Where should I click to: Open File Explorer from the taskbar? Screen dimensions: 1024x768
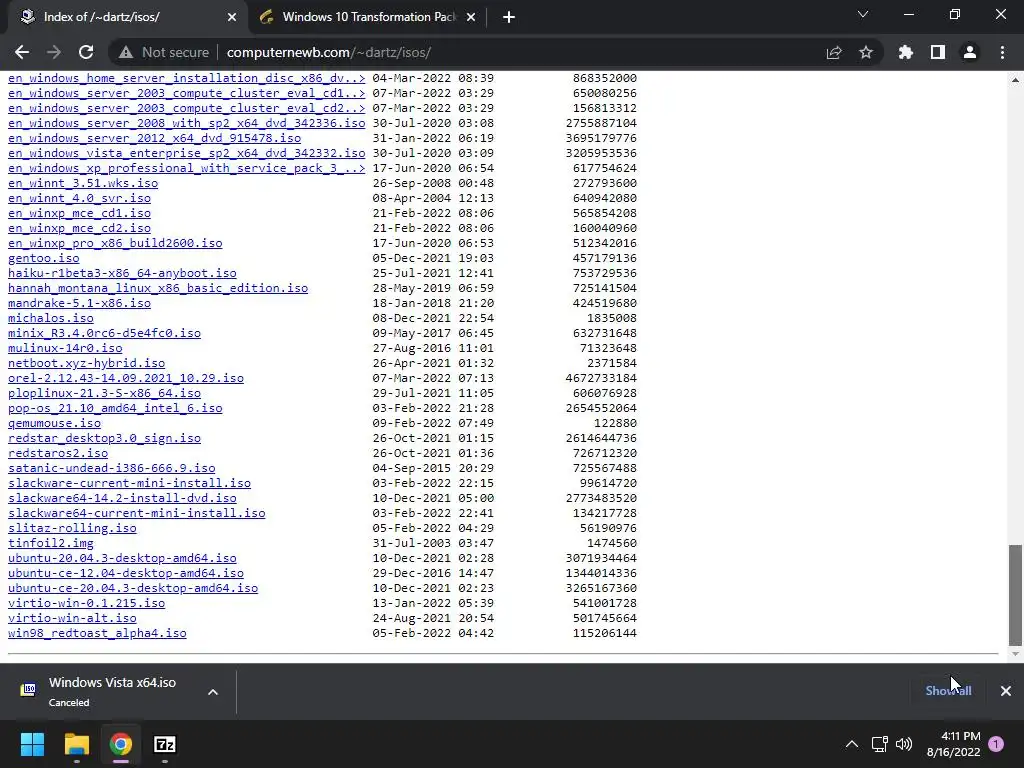pyautogui.click(x=76, y=744)
